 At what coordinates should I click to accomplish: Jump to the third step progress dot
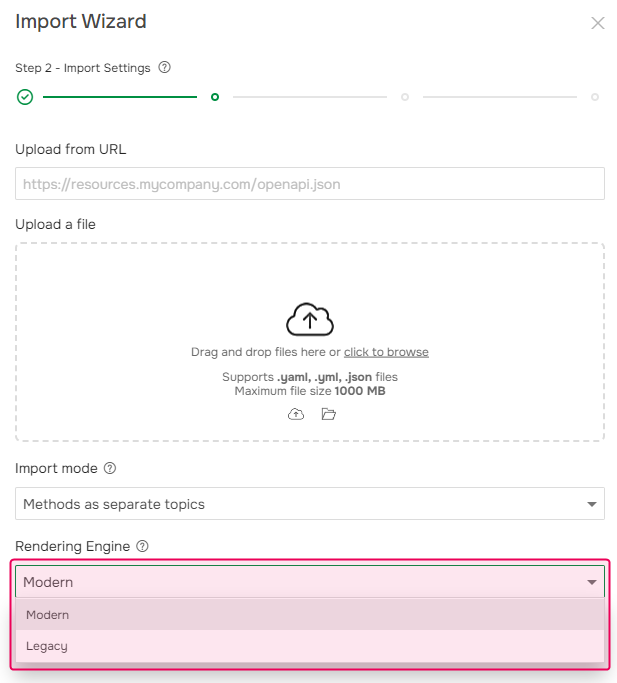tap(405, 97)
